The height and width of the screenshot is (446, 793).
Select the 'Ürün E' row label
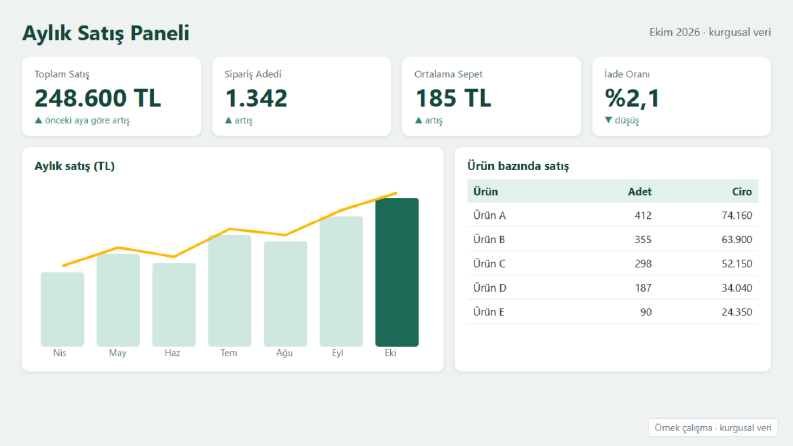489,313
